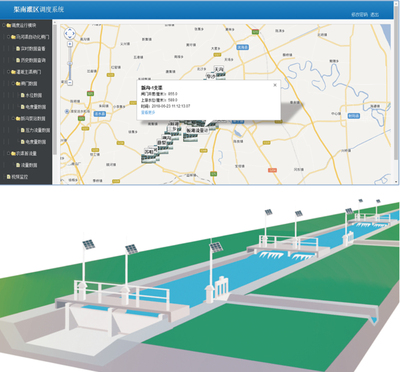The image size is (400, 372).
Task: Open 实时数据查看 in the sidebar
Action: [33, 49]
